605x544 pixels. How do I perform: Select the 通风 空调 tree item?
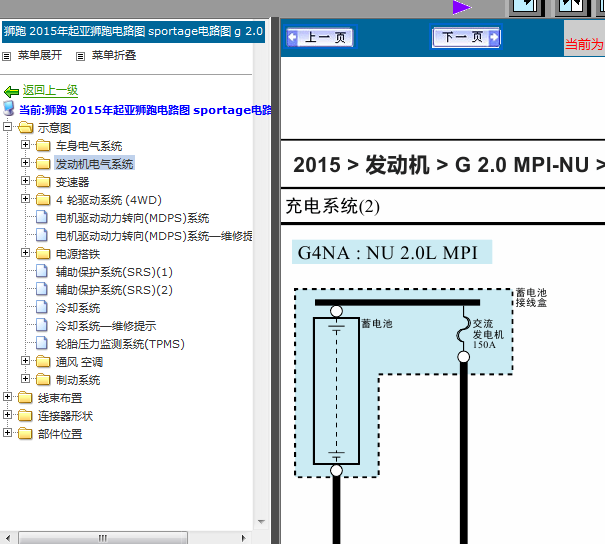pos(79,362)
